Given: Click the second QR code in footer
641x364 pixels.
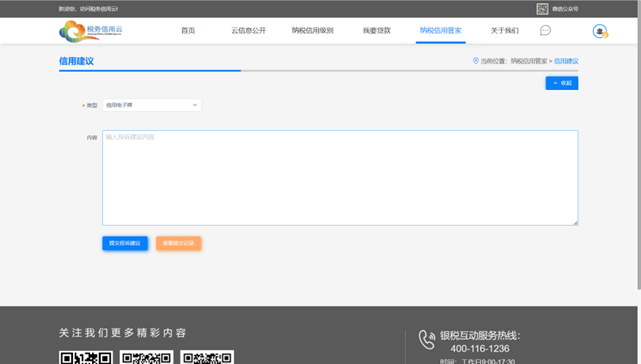Looking at the screenshot, I should click(x=146, y=357).
